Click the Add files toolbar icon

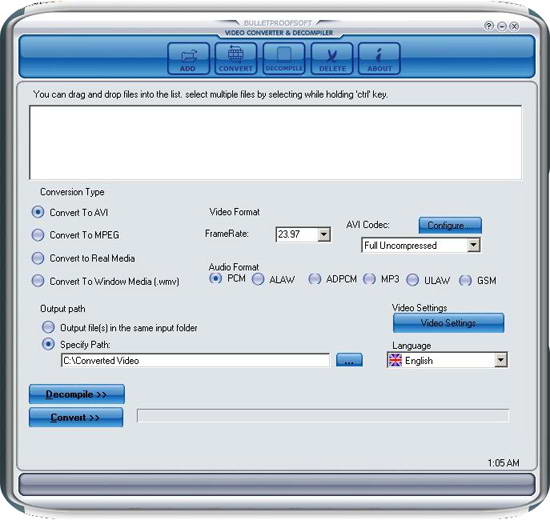(x=189, y=58)
